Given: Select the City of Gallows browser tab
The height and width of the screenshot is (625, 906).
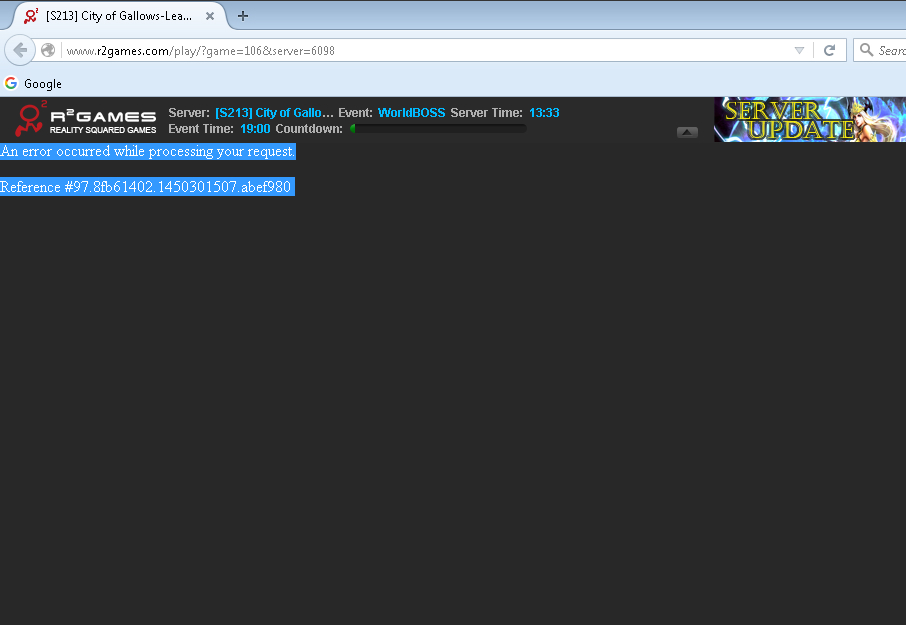Looking at the screenshot, I should click(x=118, y=16).
